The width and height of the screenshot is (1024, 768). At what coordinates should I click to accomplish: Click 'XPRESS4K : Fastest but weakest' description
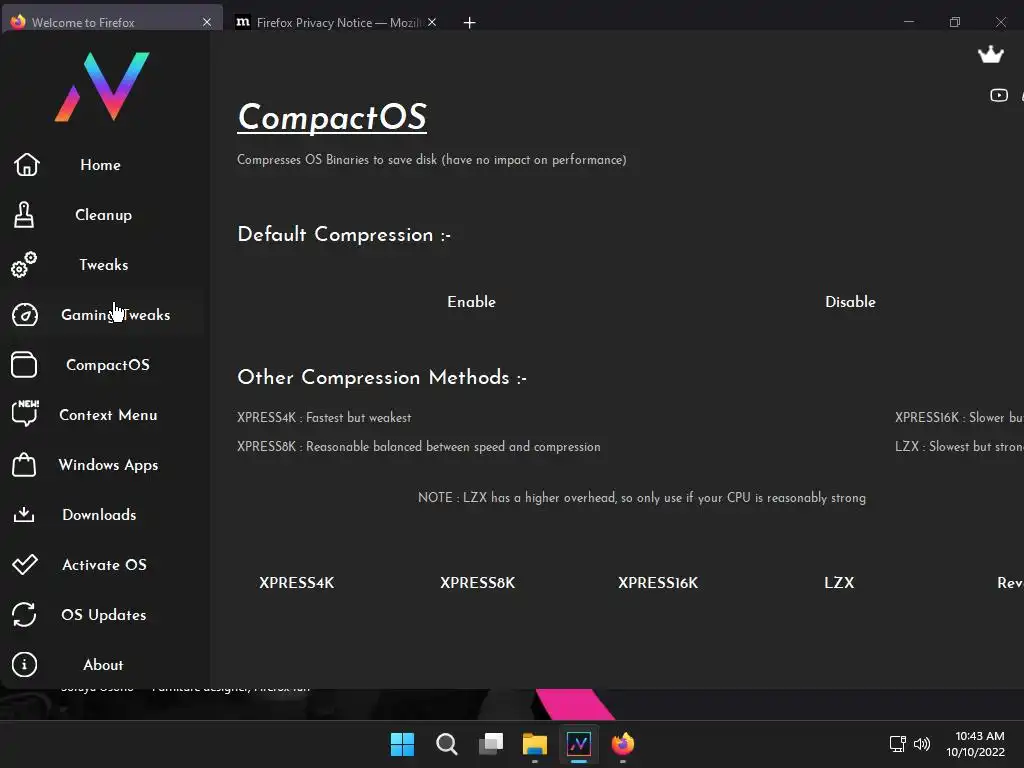click(324, 417)
